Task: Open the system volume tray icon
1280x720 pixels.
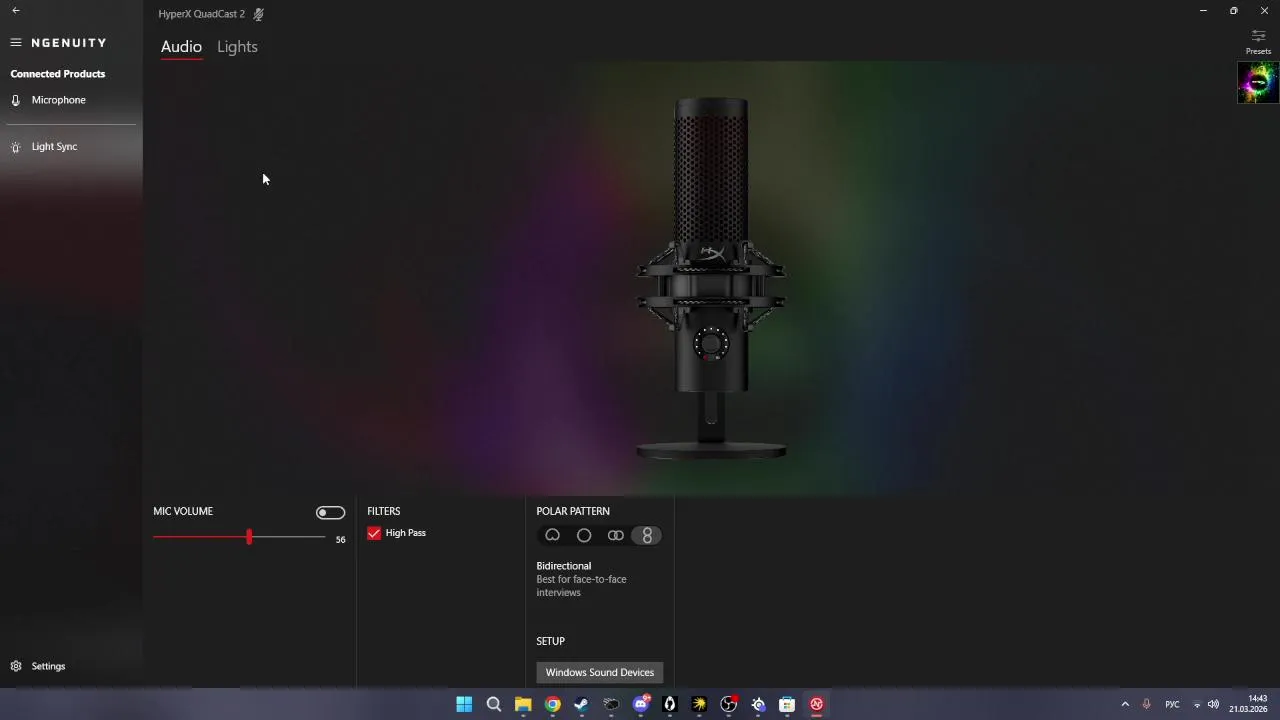Action: [x=1213, y=704]
